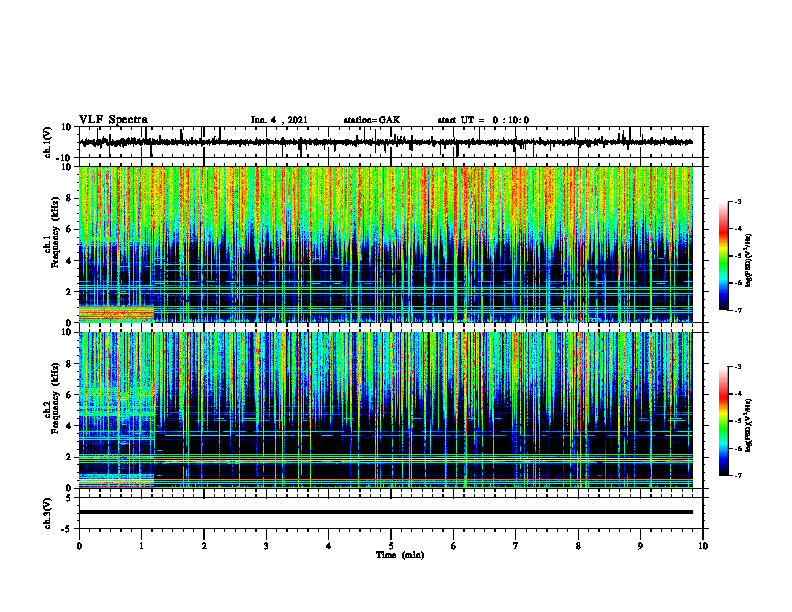
Task: Click the "ch.1(V)" waveform axis label
Action: pos(48,142)
